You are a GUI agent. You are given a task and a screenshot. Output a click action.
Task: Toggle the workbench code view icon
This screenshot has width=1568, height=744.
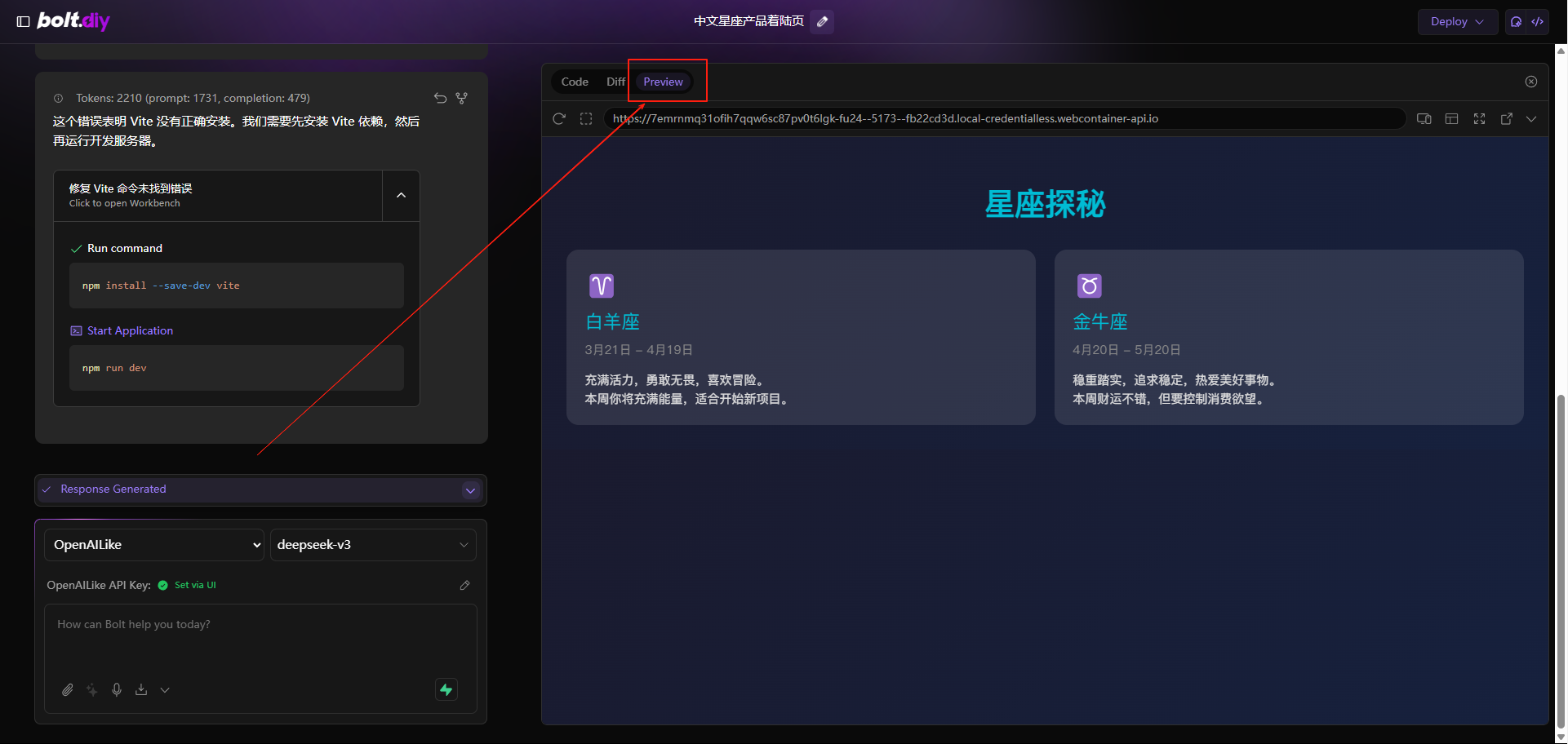[1538, 22]
